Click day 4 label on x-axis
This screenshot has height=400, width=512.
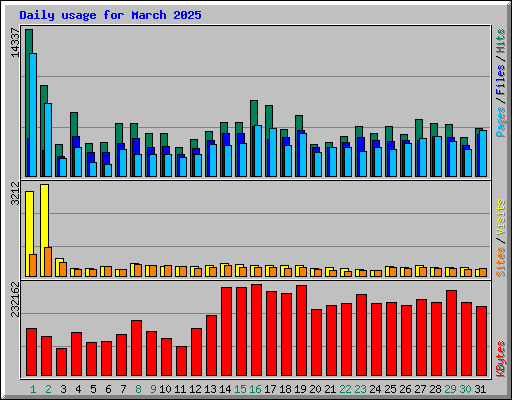coord(78,389)
